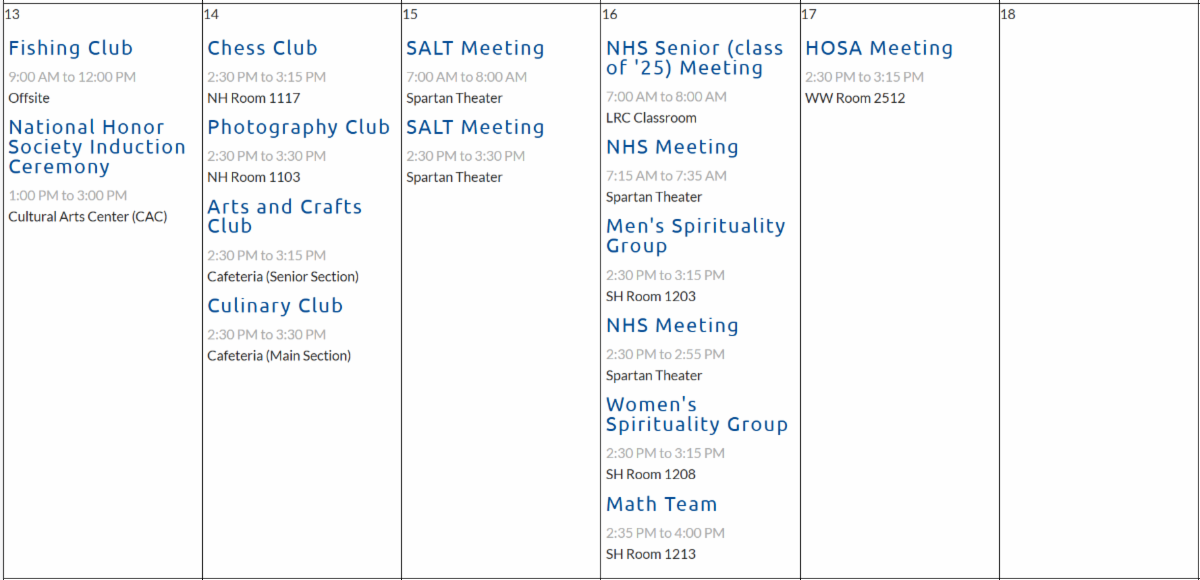Image resolution: width=1200 pixels, height=580 pixels.
Task: Select the empty day 18 cell
Action: click(x=1098, y=290)
